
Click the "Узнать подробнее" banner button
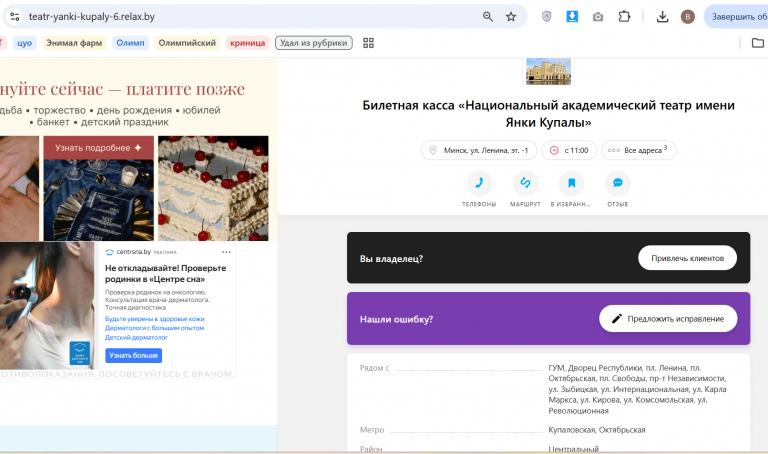tap(98, 148)
